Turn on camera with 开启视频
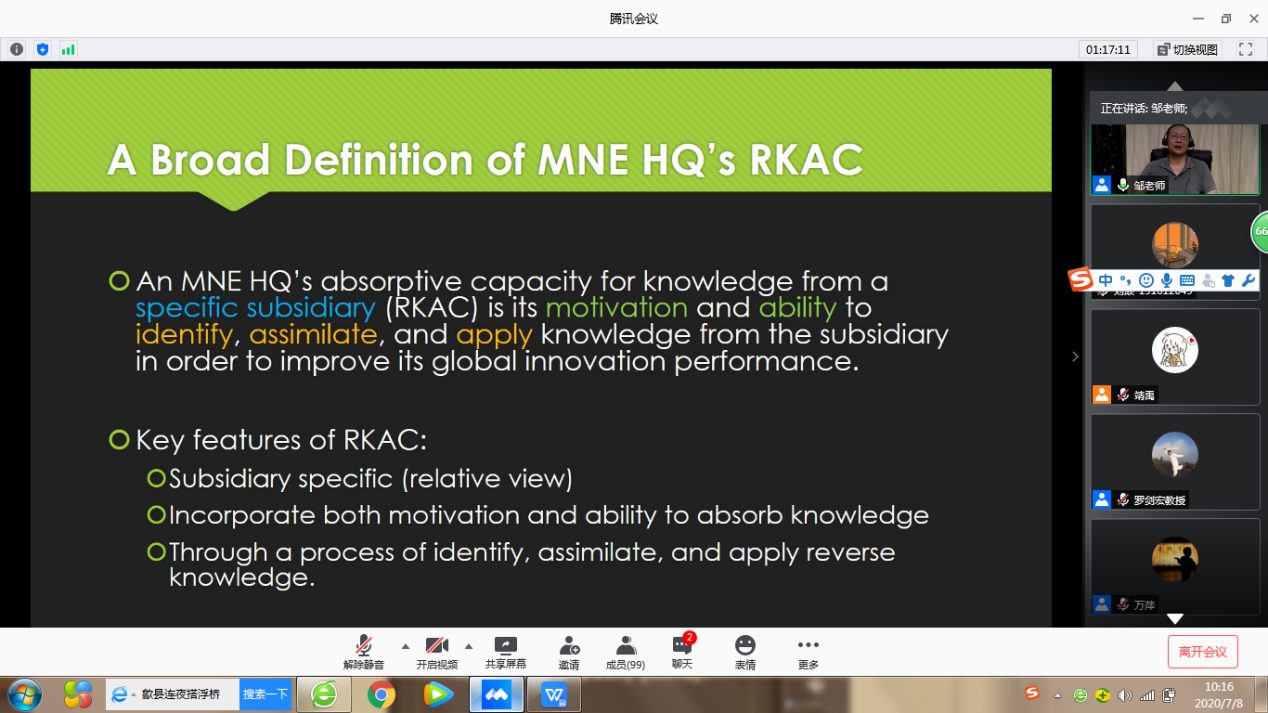The width and height of the screenshot is (1268, 713). [436, 653]
